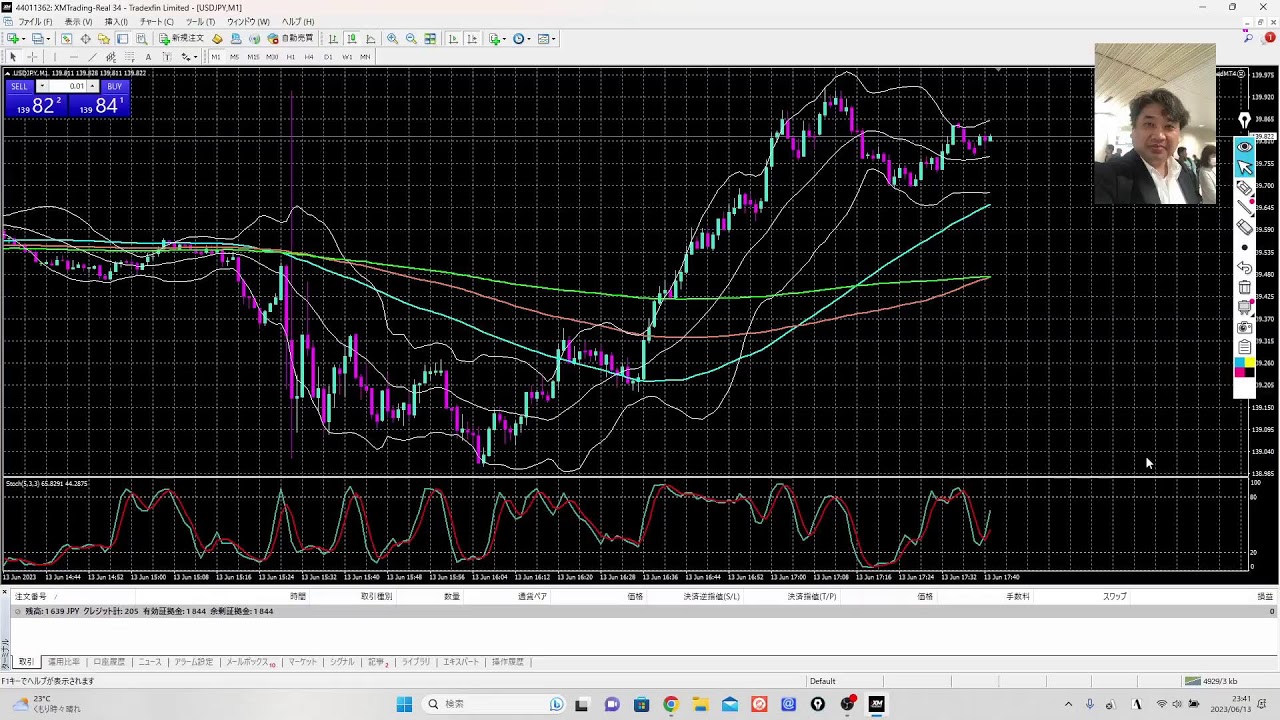
Task: Select the trendline drawing tool
Action: 91,57
